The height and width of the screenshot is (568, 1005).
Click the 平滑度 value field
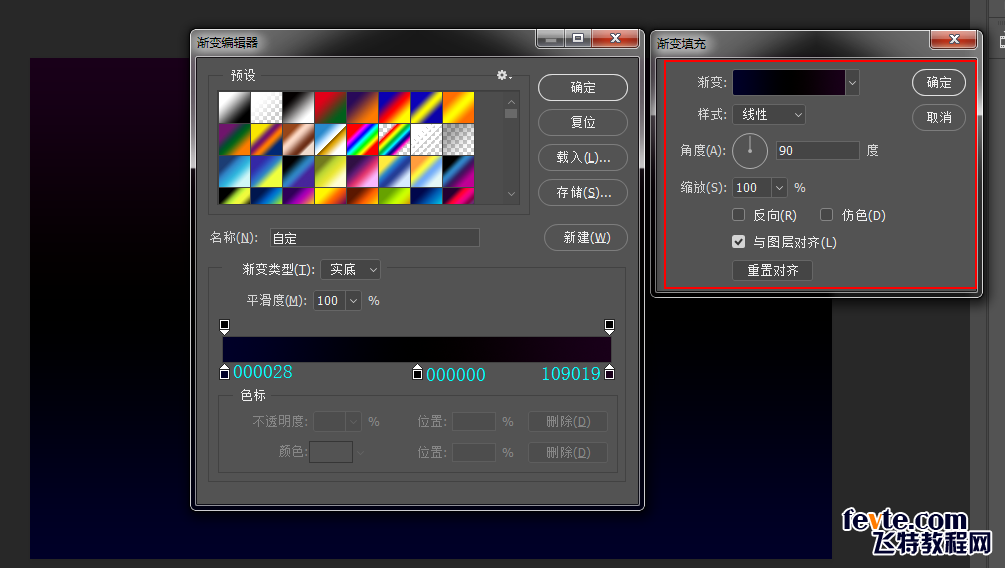(x=329, y=301)
